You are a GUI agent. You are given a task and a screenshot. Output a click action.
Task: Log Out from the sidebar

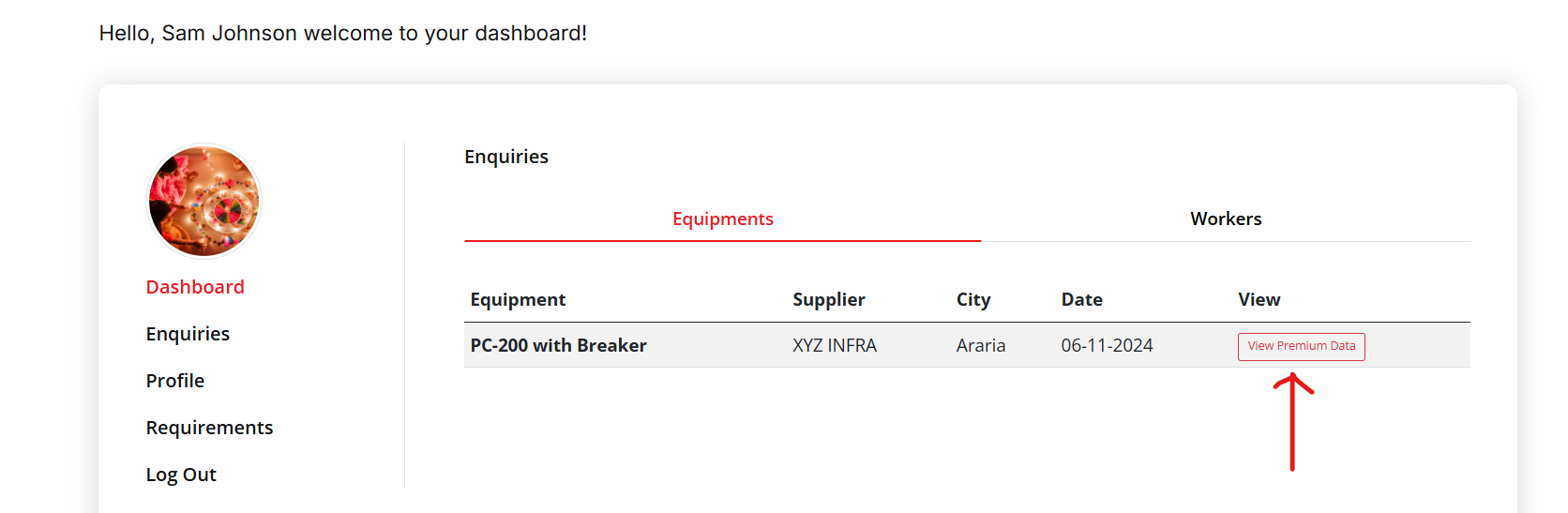click(181, 475)
